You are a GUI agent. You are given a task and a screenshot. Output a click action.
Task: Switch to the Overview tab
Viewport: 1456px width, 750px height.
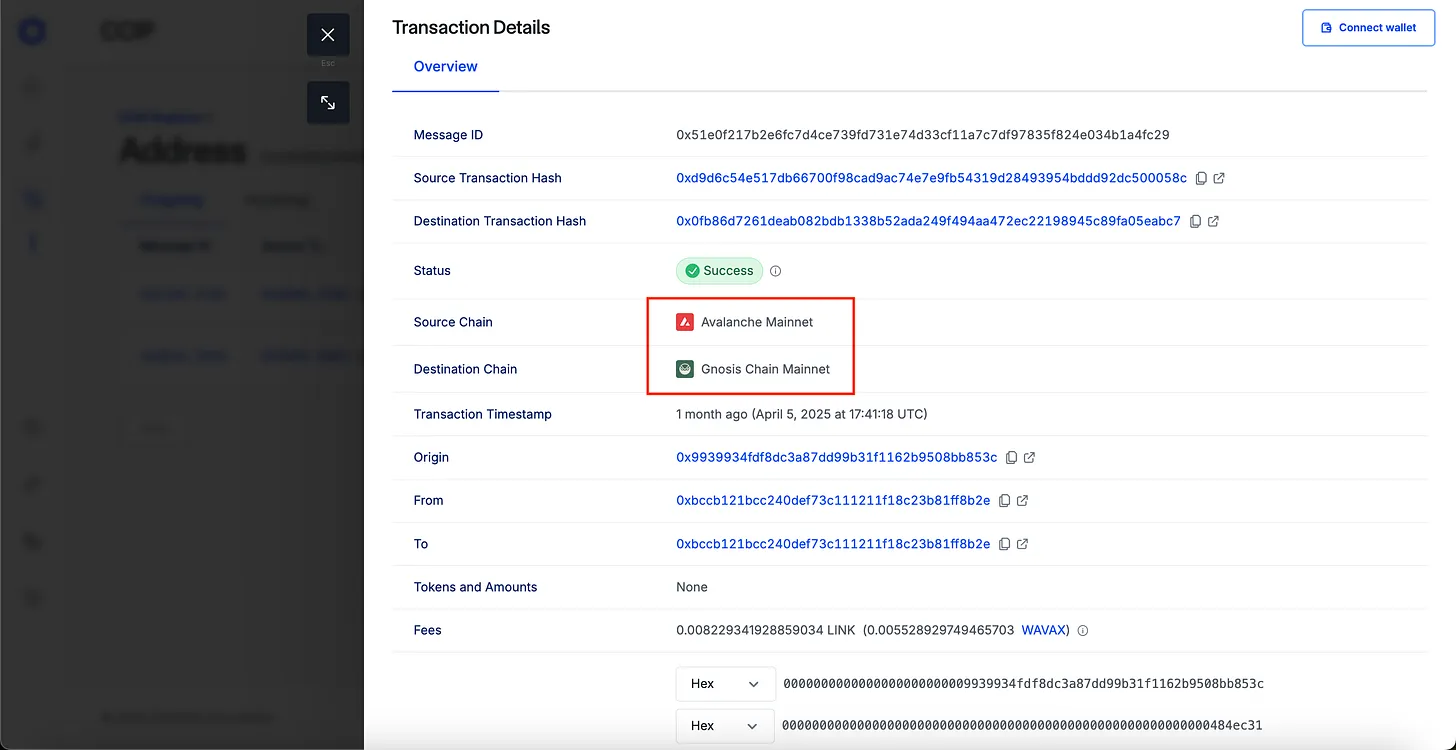pyautogui.click(x=445, y=66)
